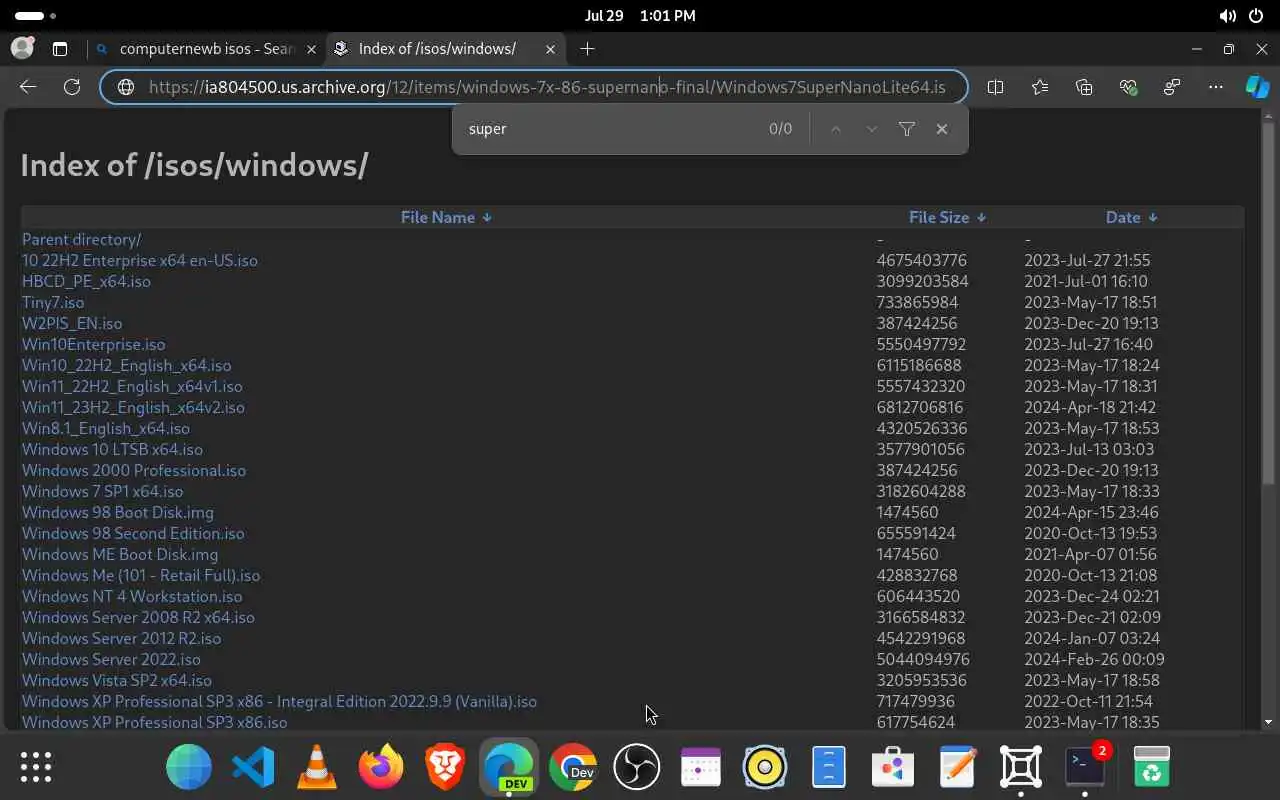Open the Parent directory link

(81, 239)
